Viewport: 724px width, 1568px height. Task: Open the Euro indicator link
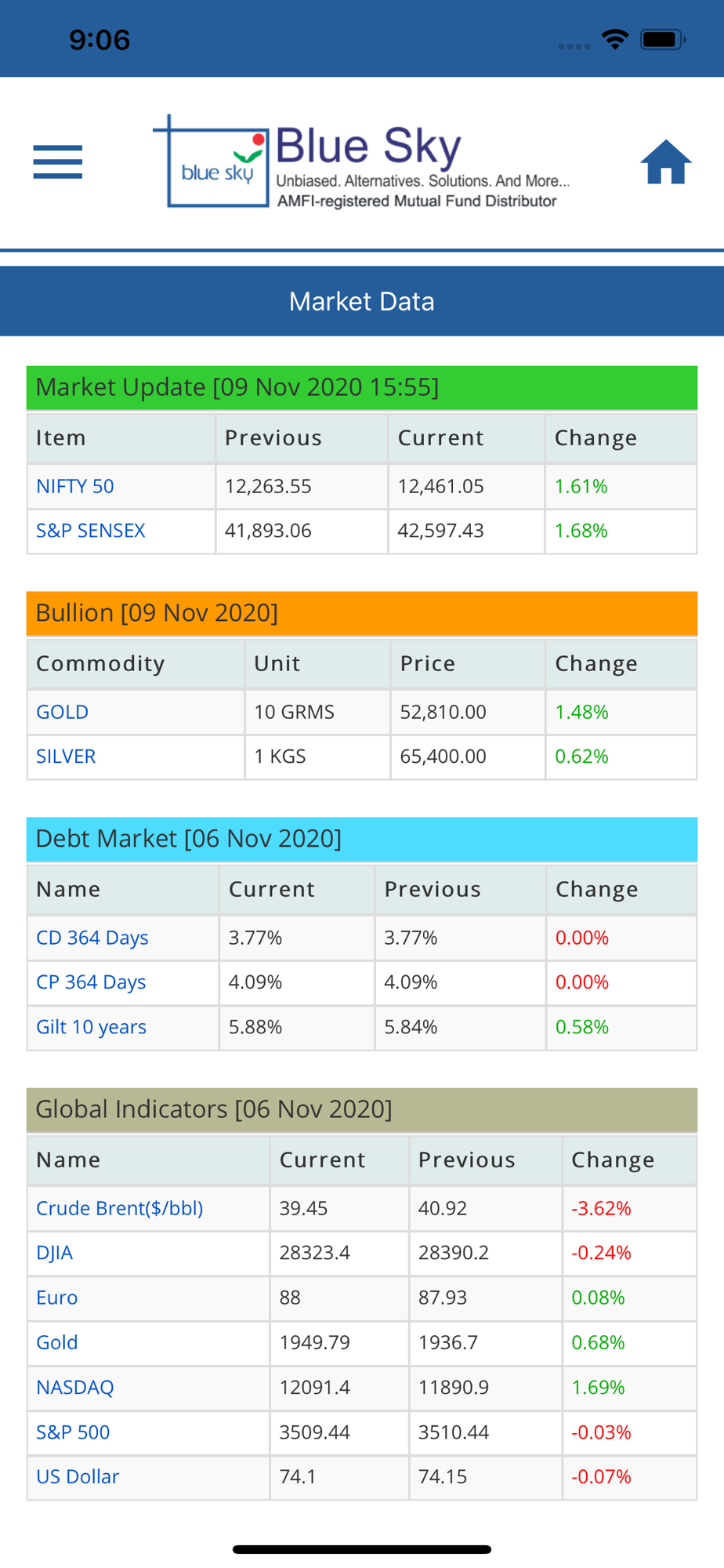pos(57,1298)
